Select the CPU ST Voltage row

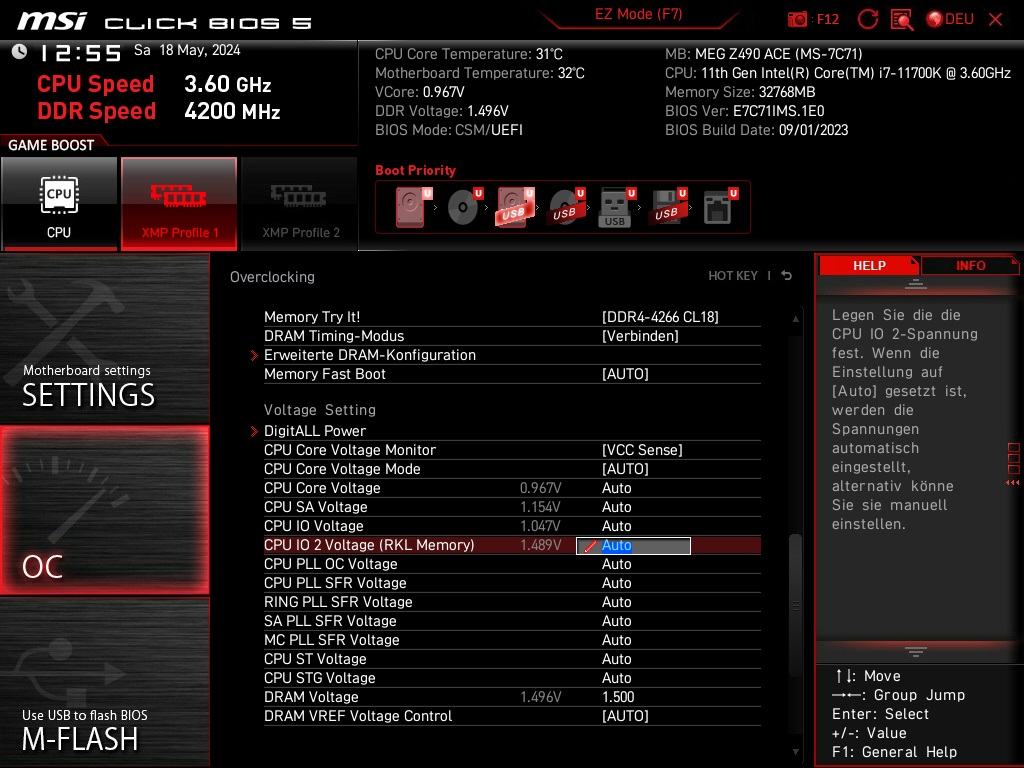point(512,659)
